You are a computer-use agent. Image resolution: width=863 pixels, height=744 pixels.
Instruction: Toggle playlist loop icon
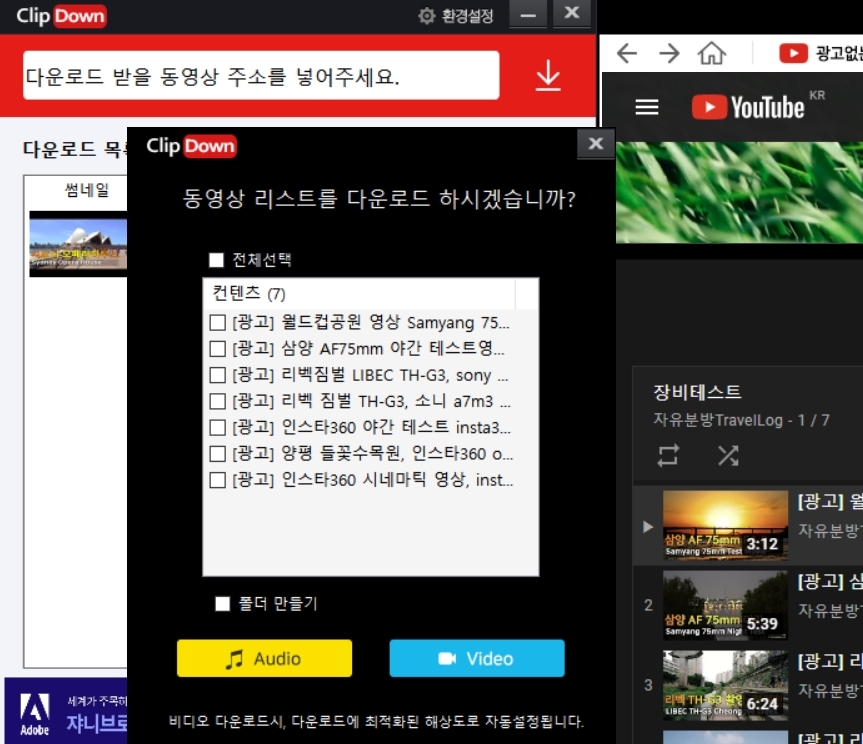click(x=668, y=456)
